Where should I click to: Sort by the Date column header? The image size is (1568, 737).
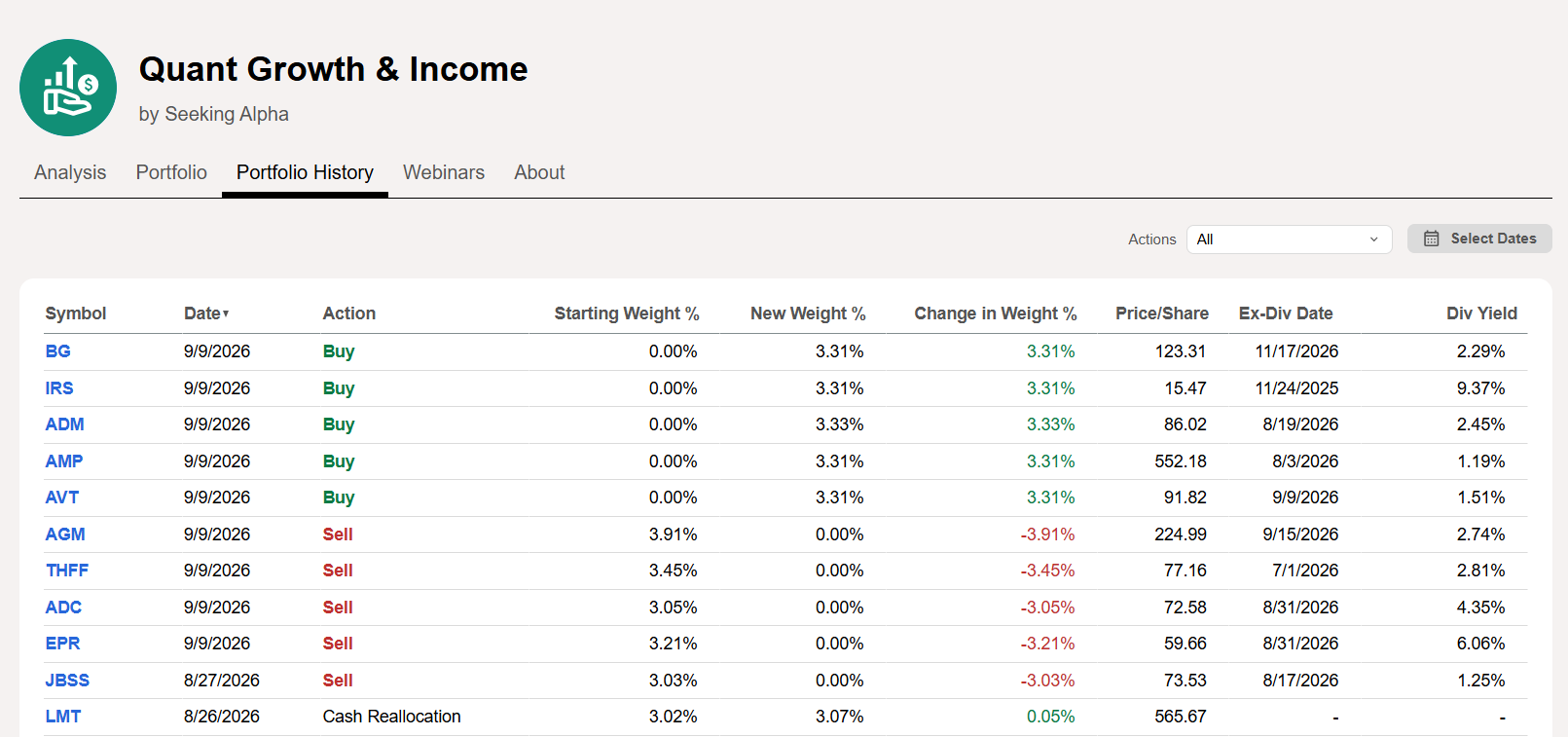[x=206, y=313]
